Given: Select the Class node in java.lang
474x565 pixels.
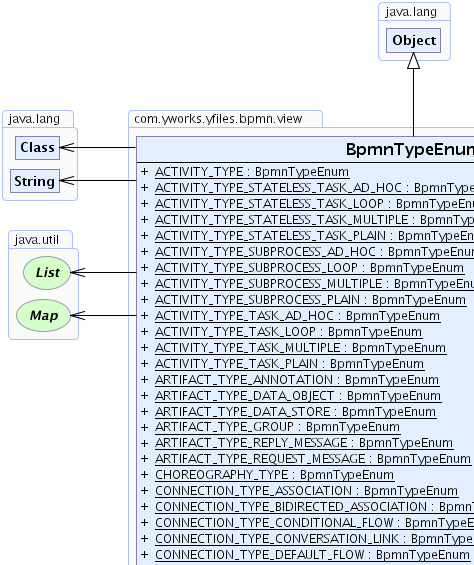Looking at the screenshot, I should point(37,147).
